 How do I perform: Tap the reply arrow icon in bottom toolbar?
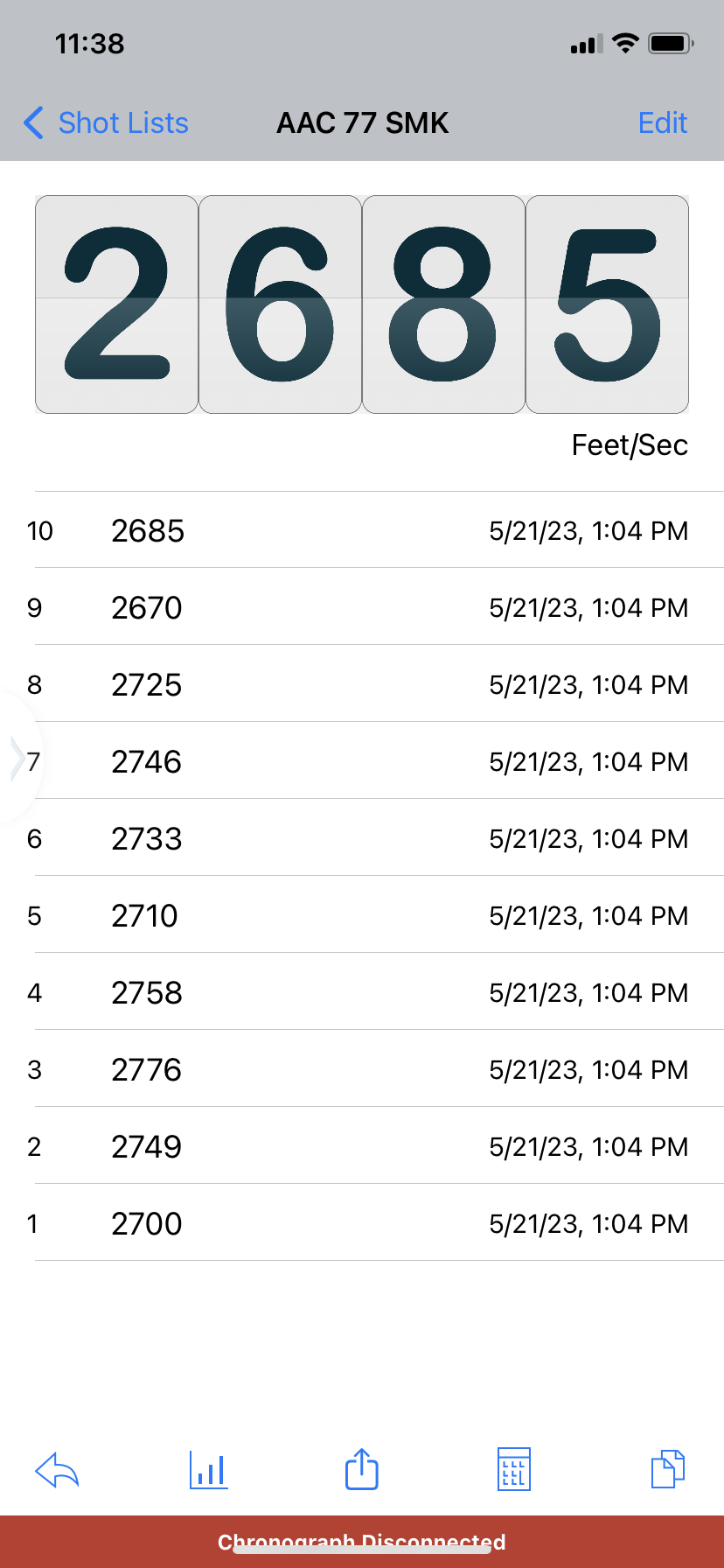point(57,1470)
